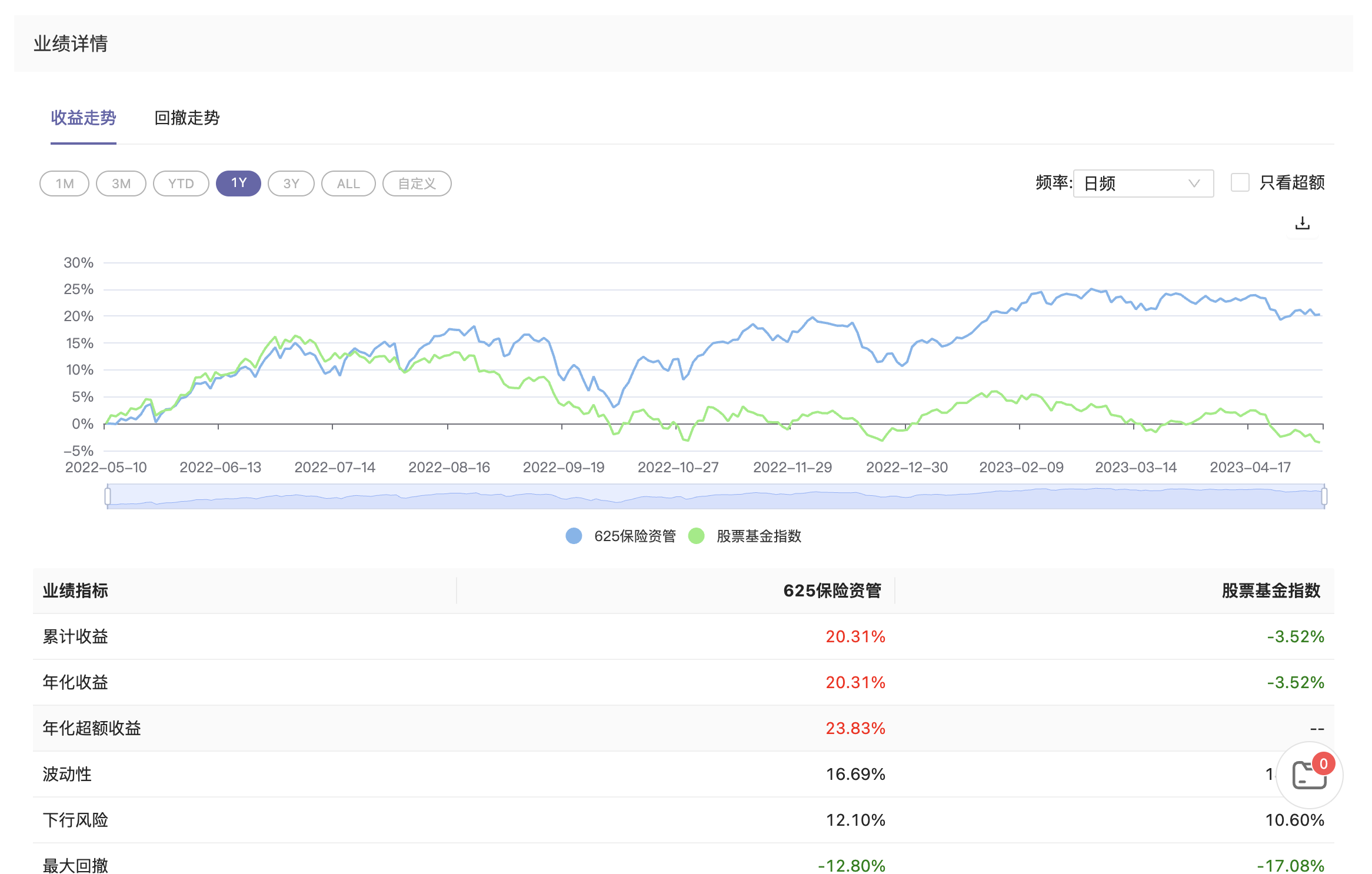Toggle the green 股票基金指数 legend dot
This screenshot has height=874, width=1372.
[696, 536]
